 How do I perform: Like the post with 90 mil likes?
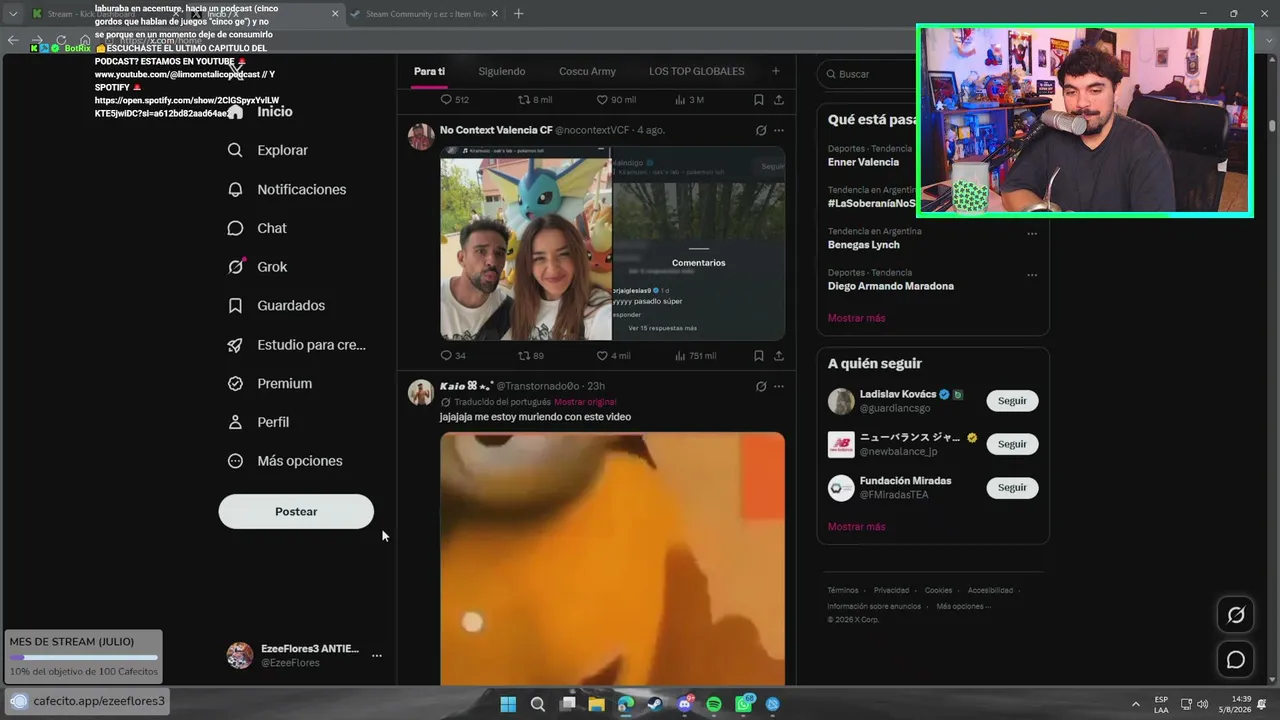pyautogui.click(x=616, y=100)
